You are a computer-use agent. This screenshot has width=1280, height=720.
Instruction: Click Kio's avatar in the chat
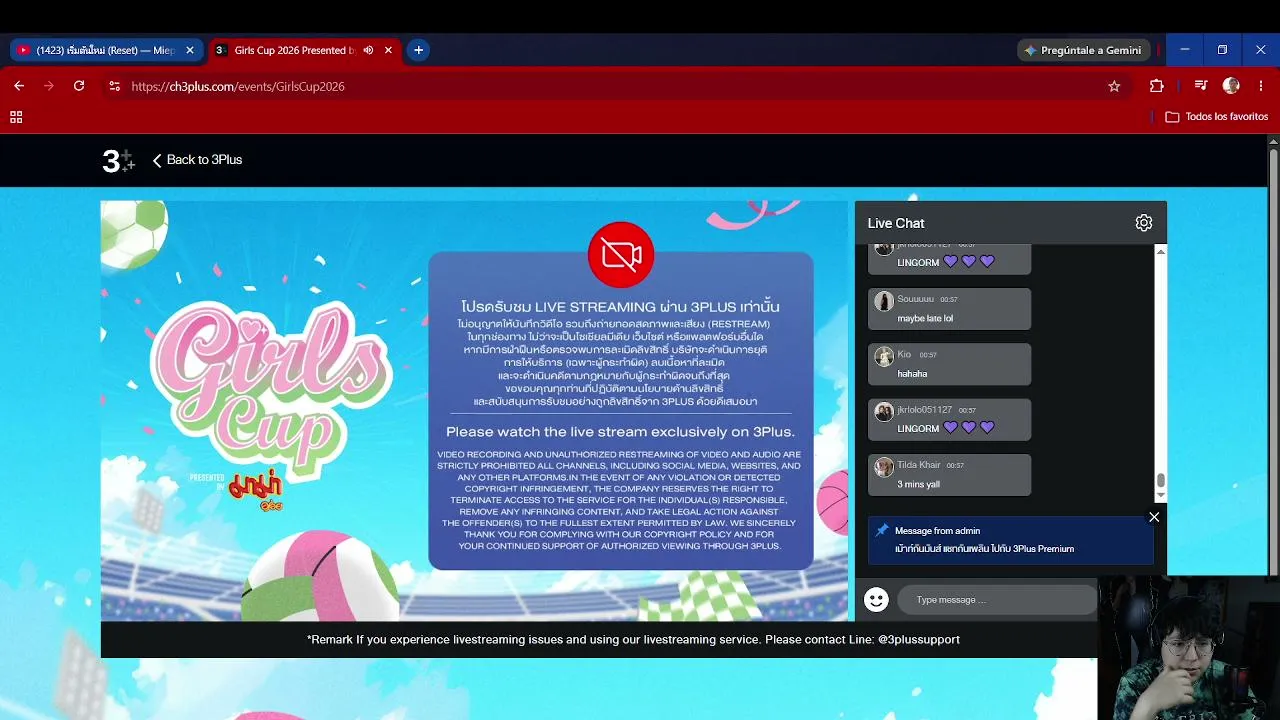[x=884, y=357]
